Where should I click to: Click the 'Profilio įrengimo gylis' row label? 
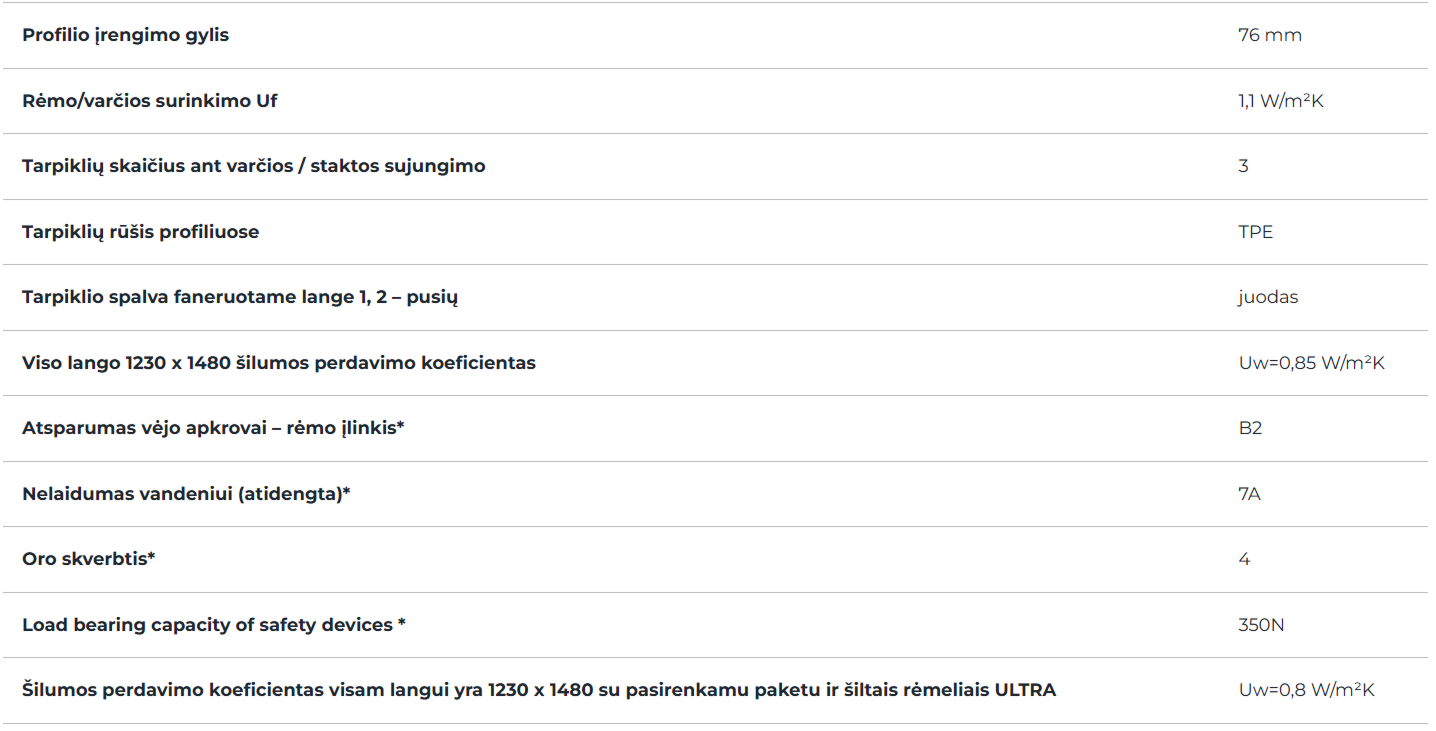125,35
